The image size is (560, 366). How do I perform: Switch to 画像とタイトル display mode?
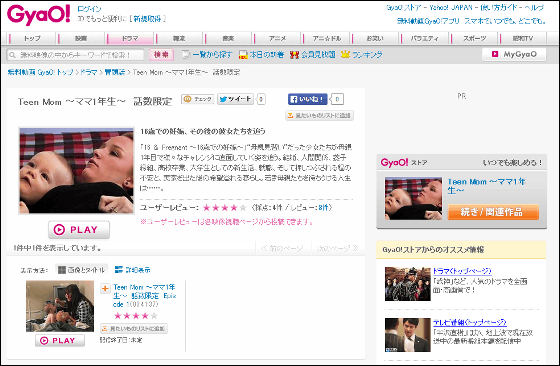(82, 270)
